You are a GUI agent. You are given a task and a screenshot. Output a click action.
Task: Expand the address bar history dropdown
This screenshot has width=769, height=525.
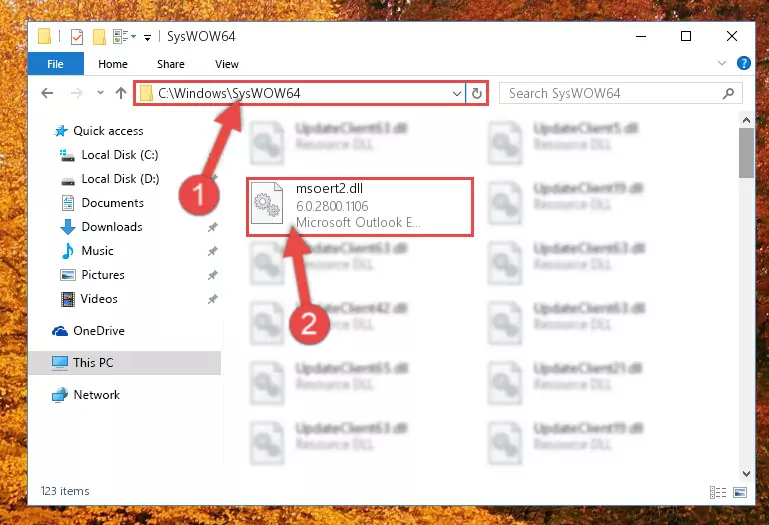457,93
